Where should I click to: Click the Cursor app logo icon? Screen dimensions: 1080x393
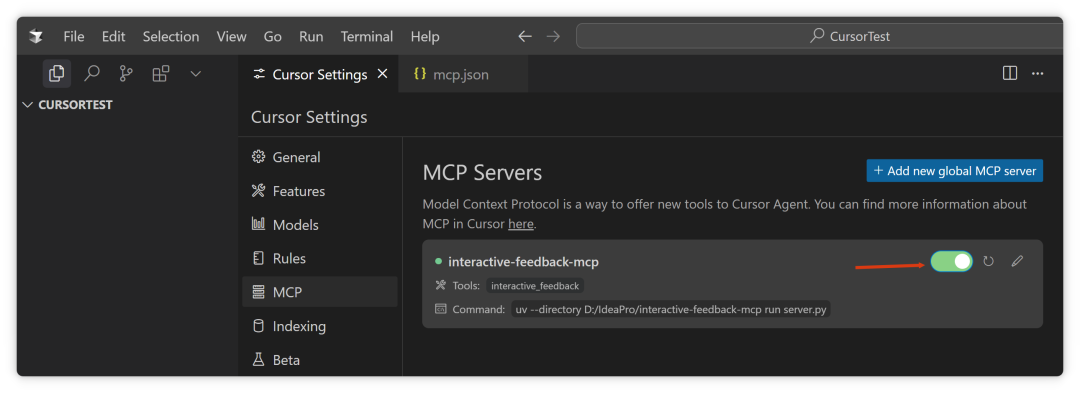coord(36,36)
